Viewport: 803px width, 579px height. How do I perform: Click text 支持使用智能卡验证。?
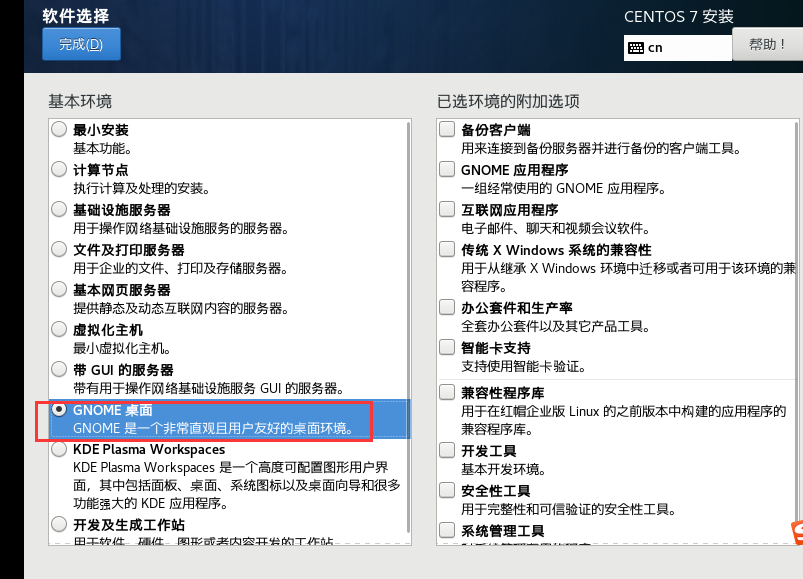[x=523, y=367]
